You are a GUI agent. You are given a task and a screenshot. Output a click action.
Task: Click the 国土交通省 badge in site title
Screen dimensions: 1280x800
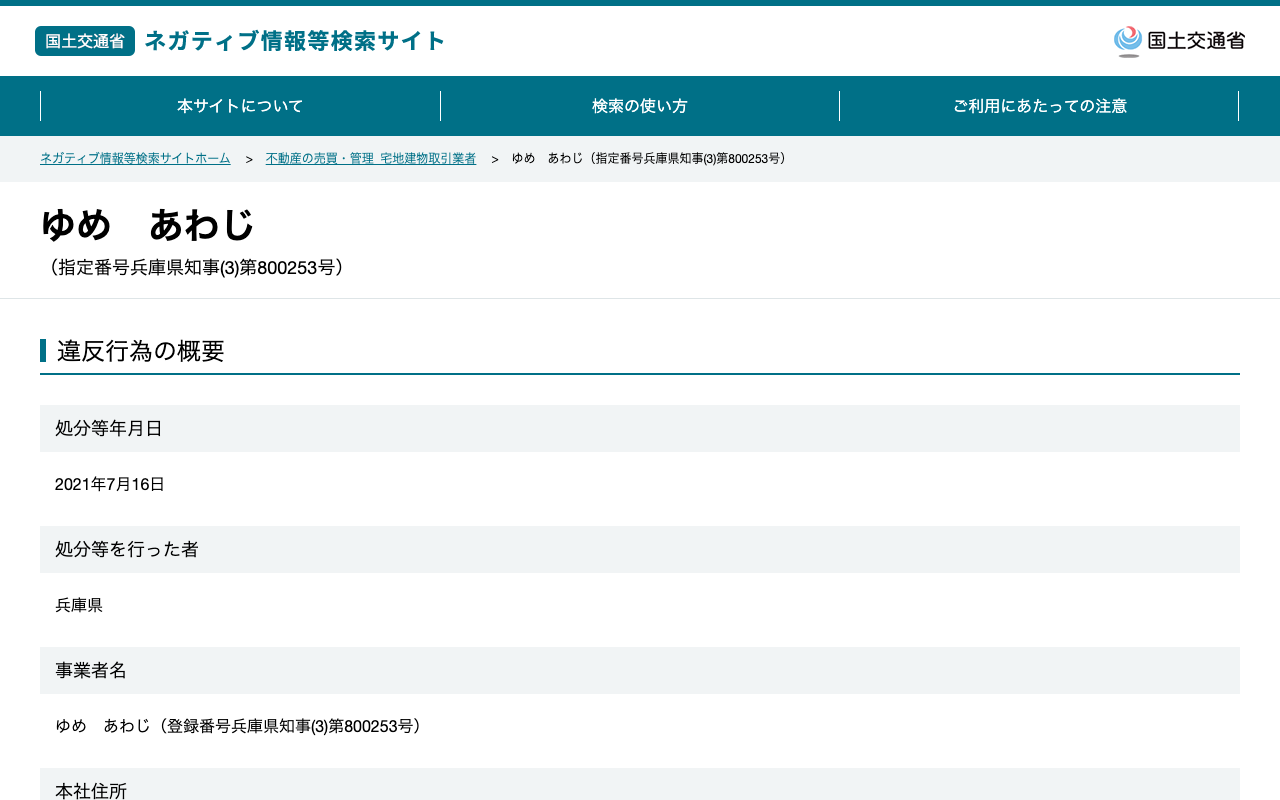[x=85, y=41]
